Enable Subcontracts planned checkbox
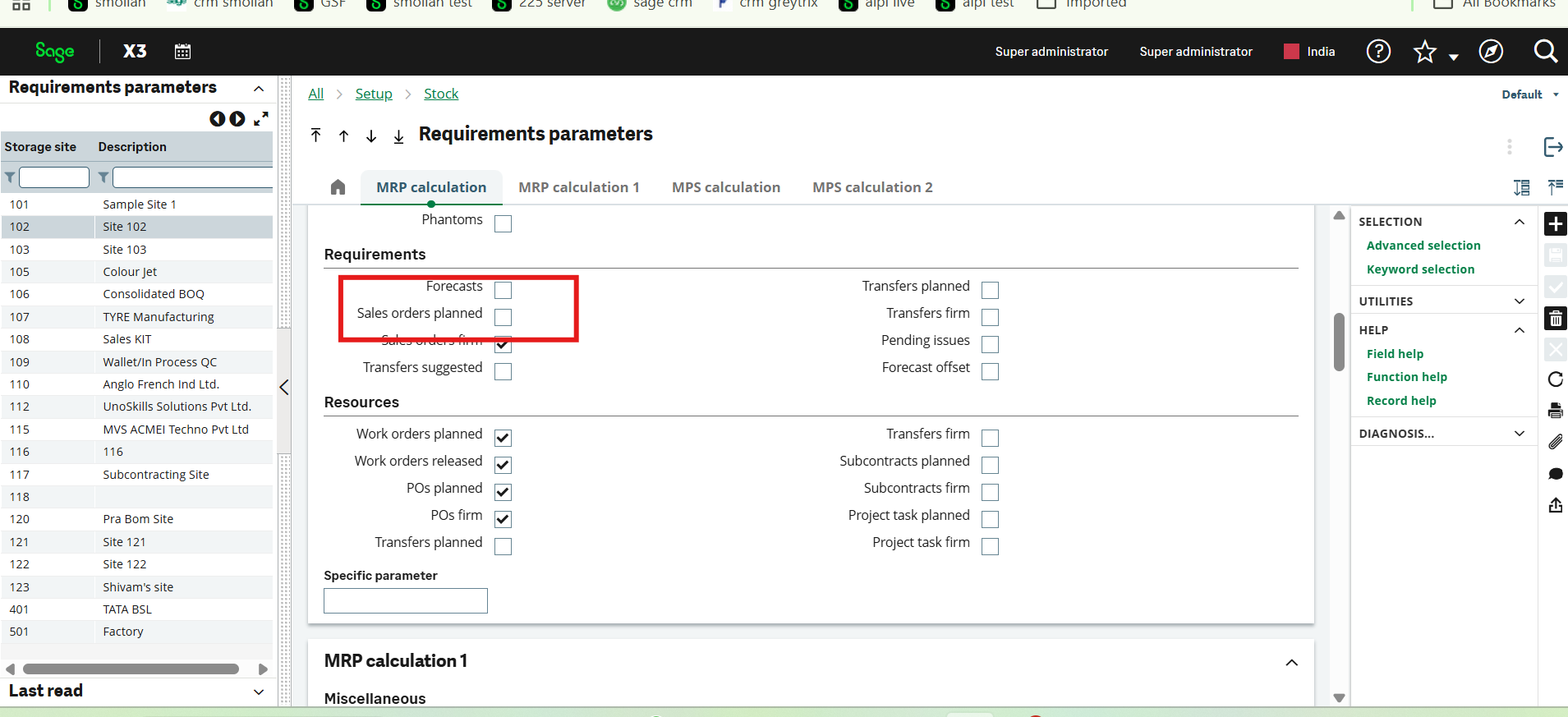This screenshot has width=1568, height=717. pos(991,465)
